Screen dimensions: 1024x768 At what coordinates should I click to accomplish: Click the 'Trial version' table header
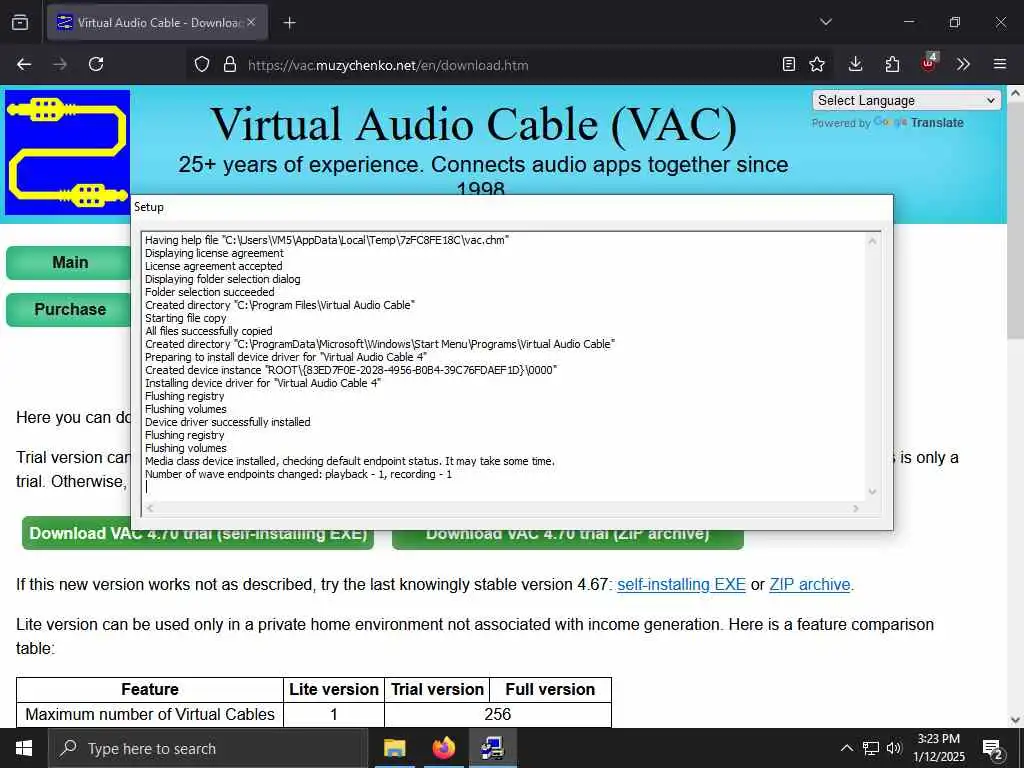point(437,690)
